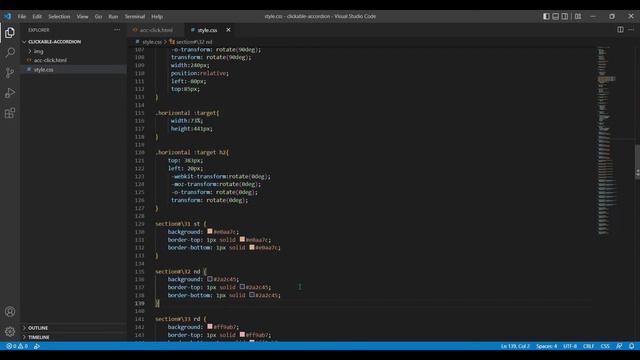This screenshot has height=360, width=640.
Task: Open the Run and Debug view
Action: pyautogui.click(x=10, y=93)
